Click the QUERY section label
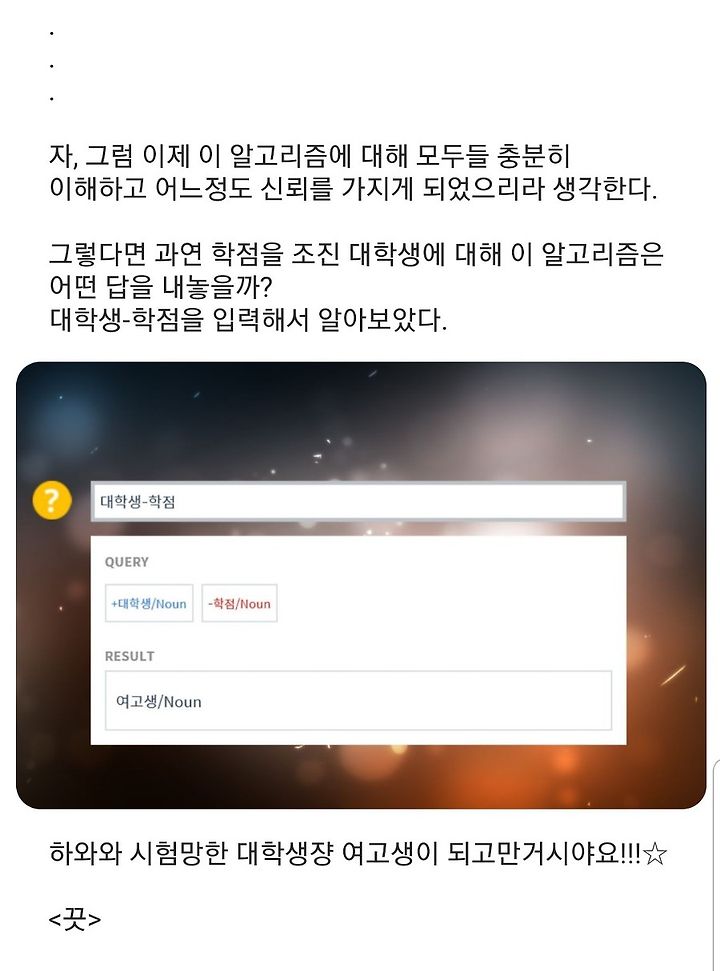Screen dimensions: 720x971 click(x=127, y=562)
